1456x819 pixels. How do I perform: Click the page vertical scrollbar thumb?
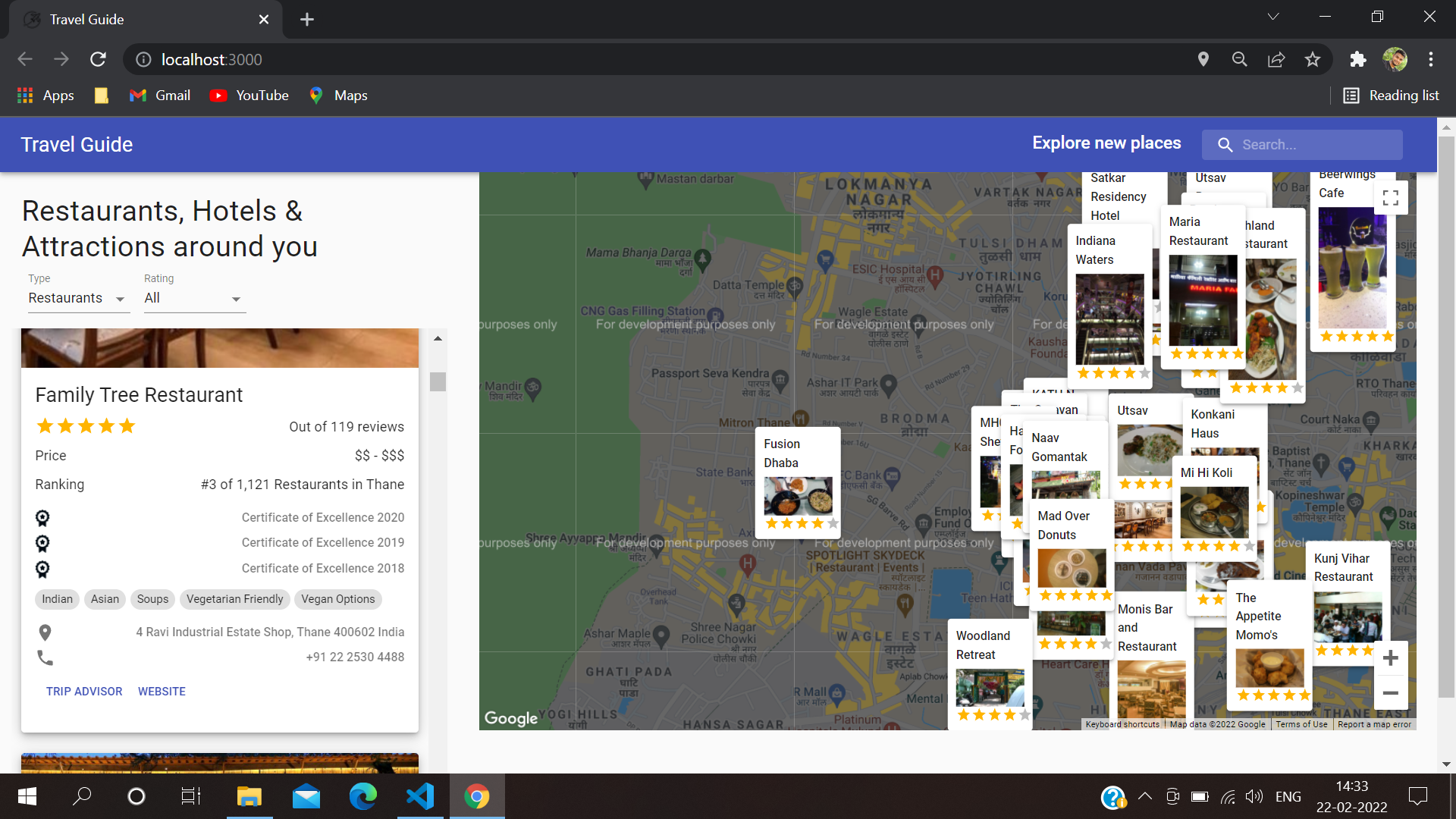pyautogui.click(x=1446, y=417)
